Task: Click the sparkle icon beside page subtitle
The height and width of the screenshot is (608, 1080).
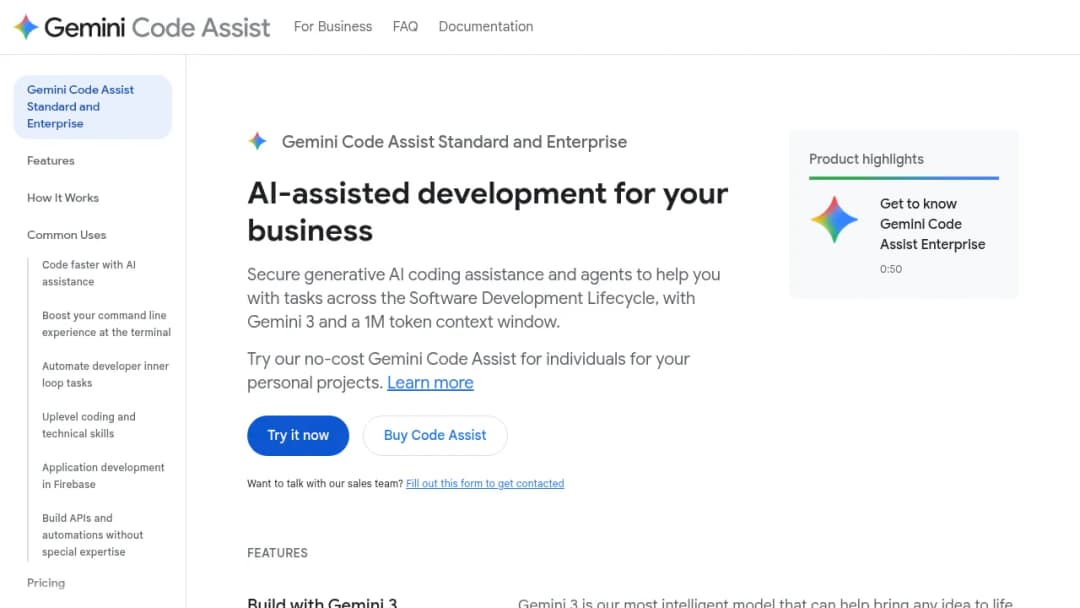Action: pos(258,141)
